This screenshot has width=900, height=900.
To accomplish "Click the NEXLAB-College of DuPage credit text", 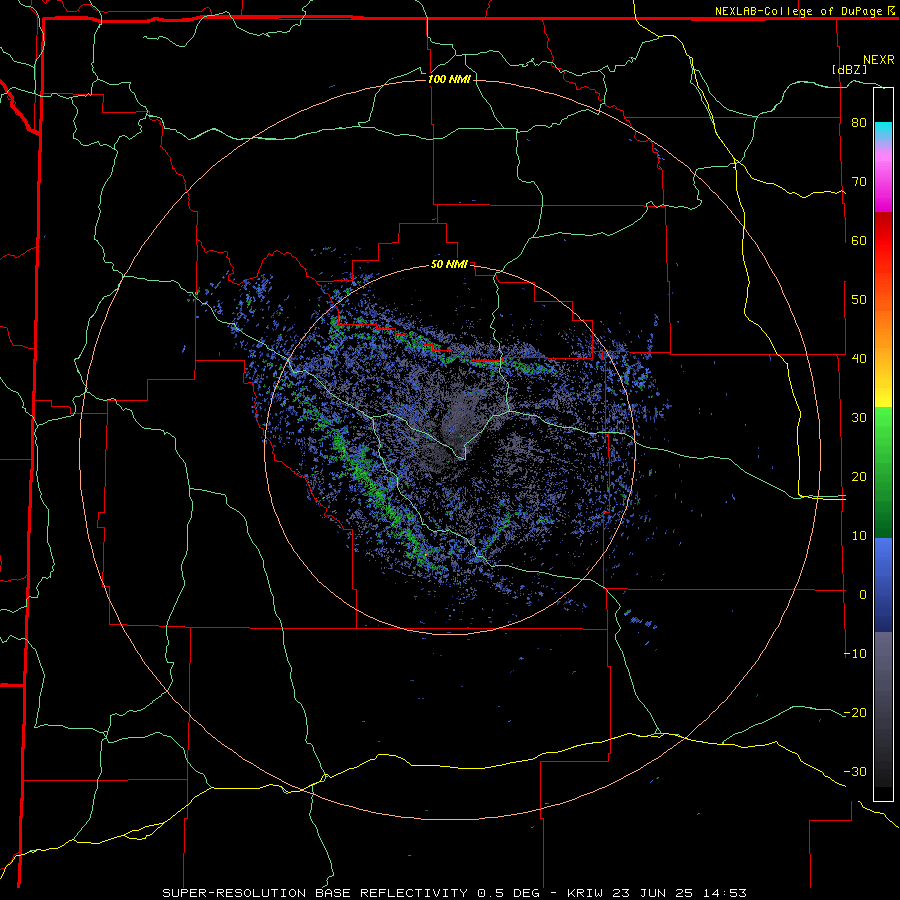I will point(799,11).
